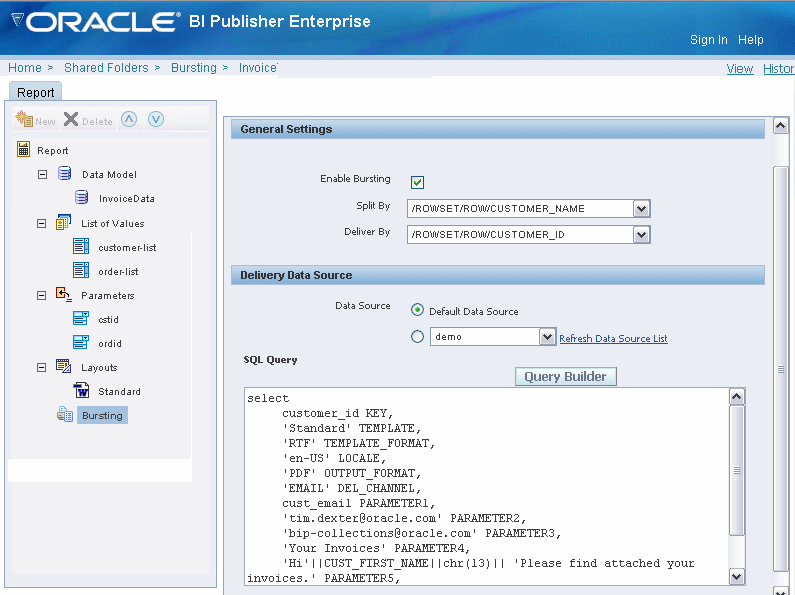The image size is (795, 595).
Task: Click the View link
Action: (x=739, y=68)
